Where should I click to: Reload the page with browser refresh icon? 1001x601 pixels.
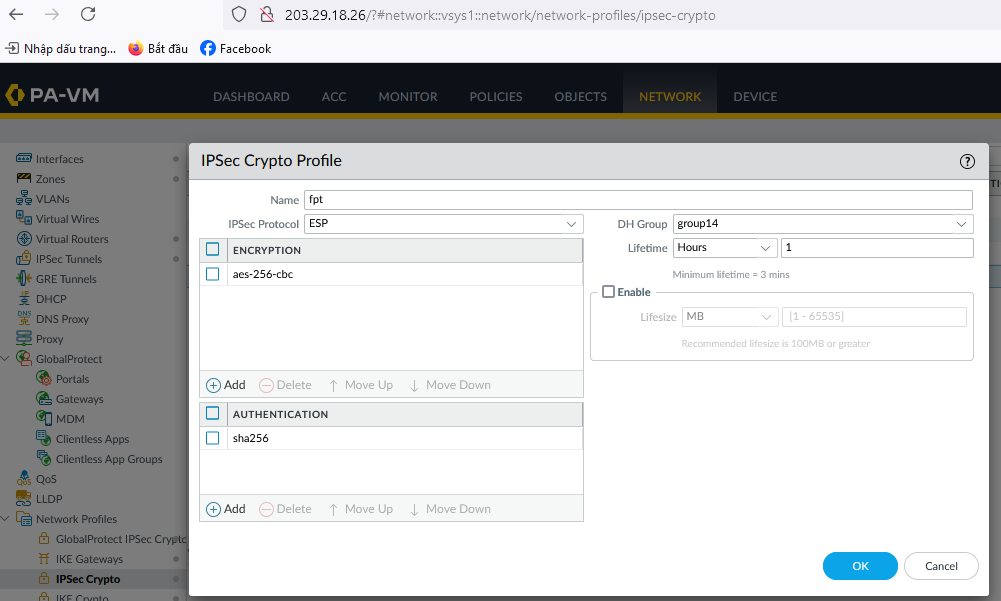(88, 14)
